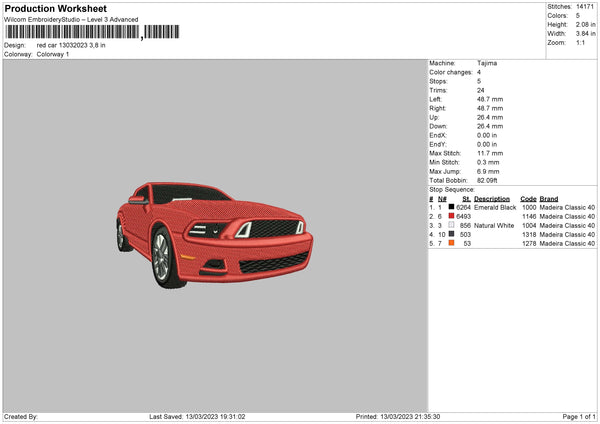Click the 'Page 1 of 1' footer text
Viewport: 600px width, 424px height.
(579, 417)
